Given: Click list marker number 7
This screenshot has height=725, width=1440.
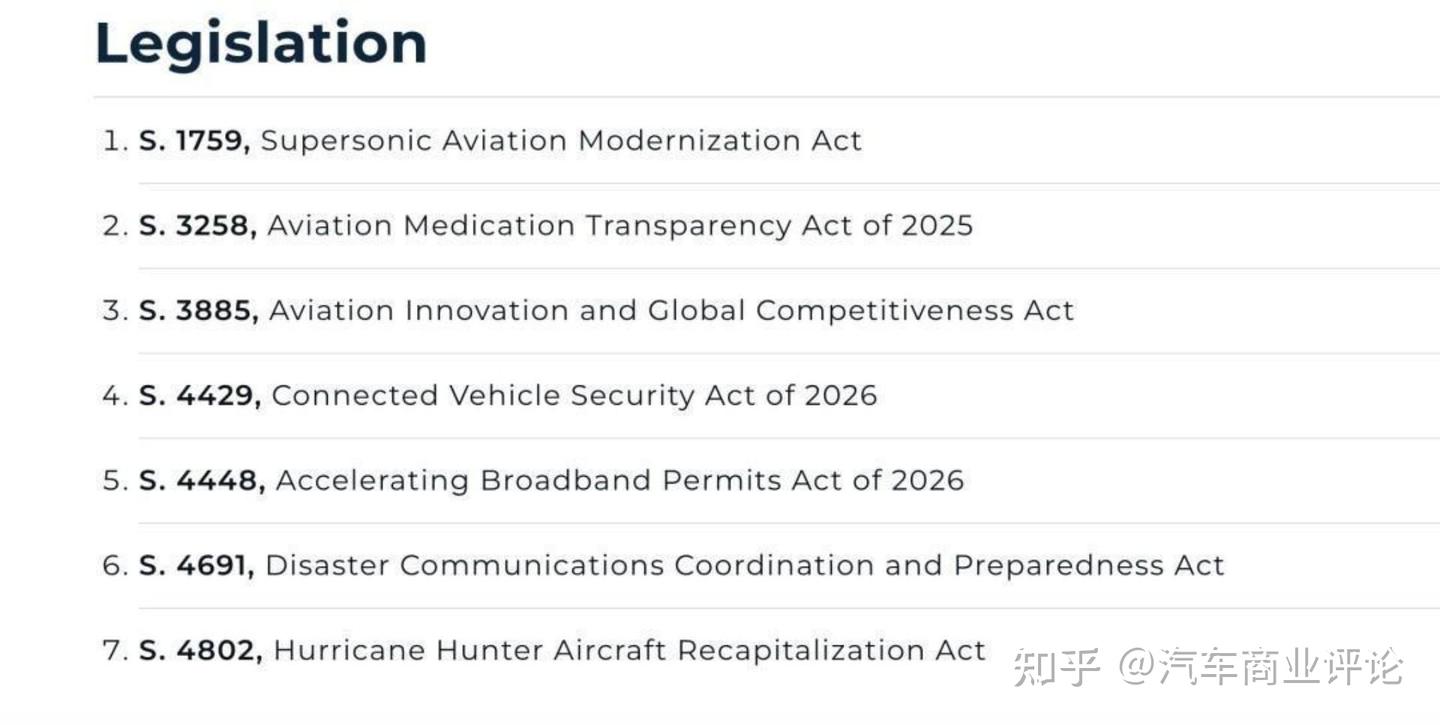Looking at the screenshot, I should [x=116, y=651].
